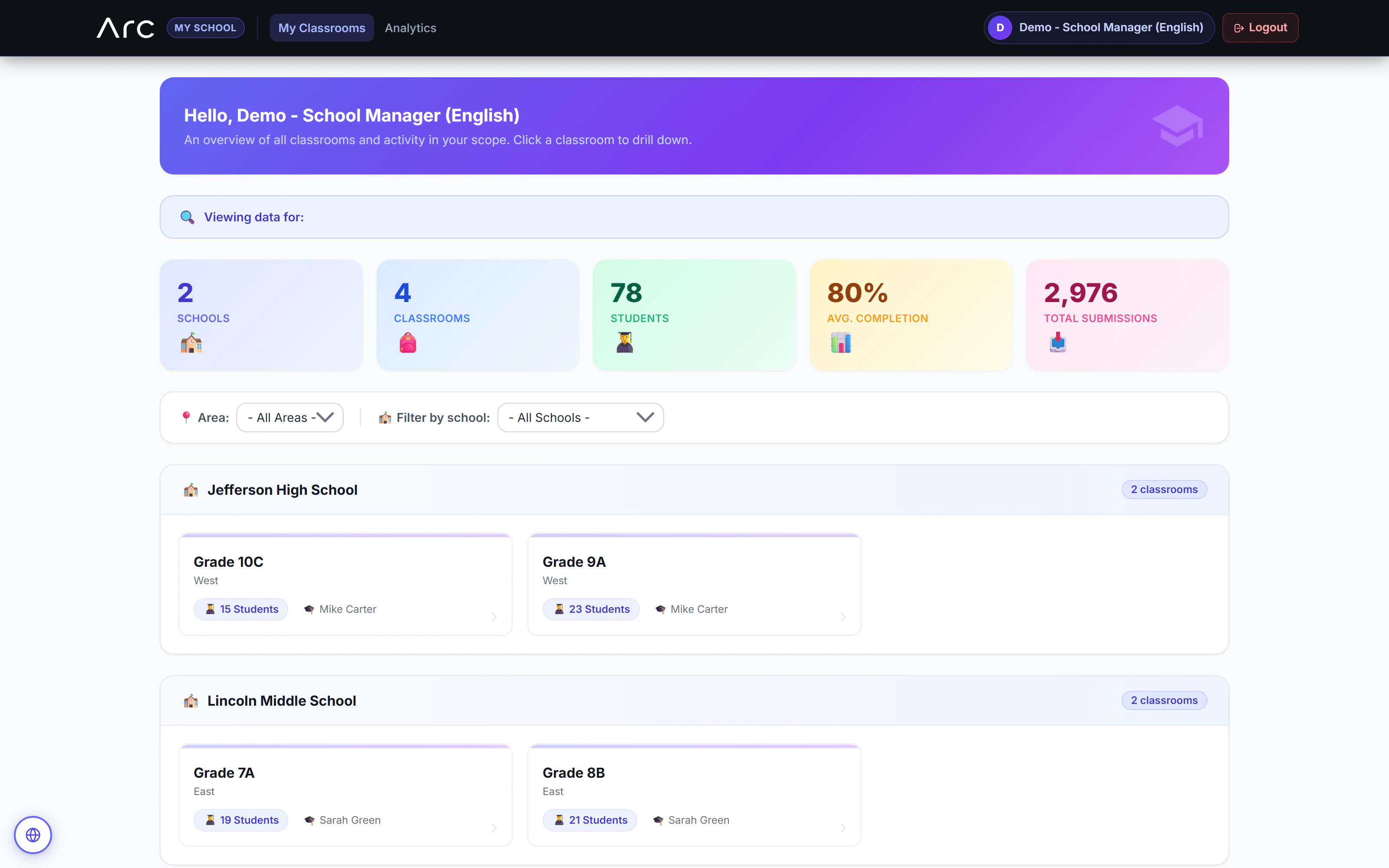
Task: Open the Grade 8B classroom card
Action: click(x=694, y=795)
